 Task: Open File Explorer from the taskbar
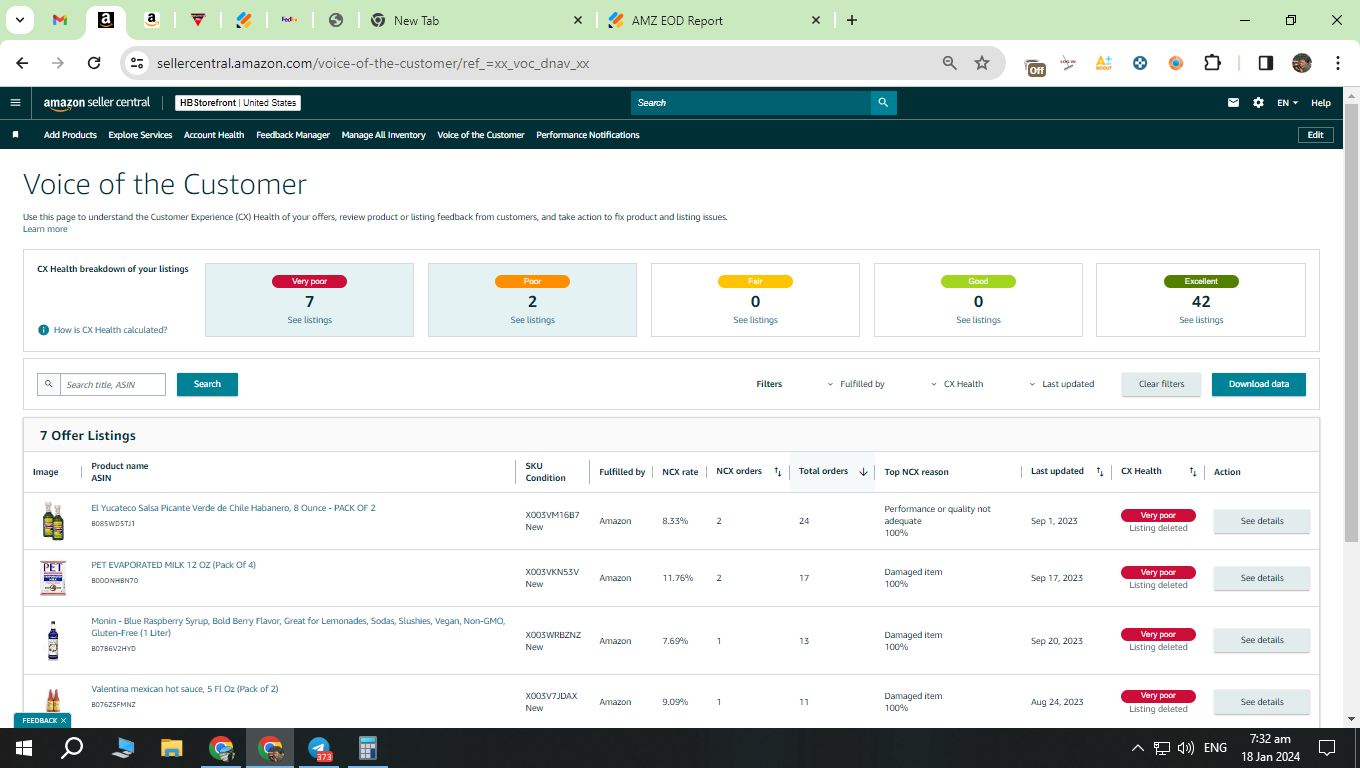point(172,748)
